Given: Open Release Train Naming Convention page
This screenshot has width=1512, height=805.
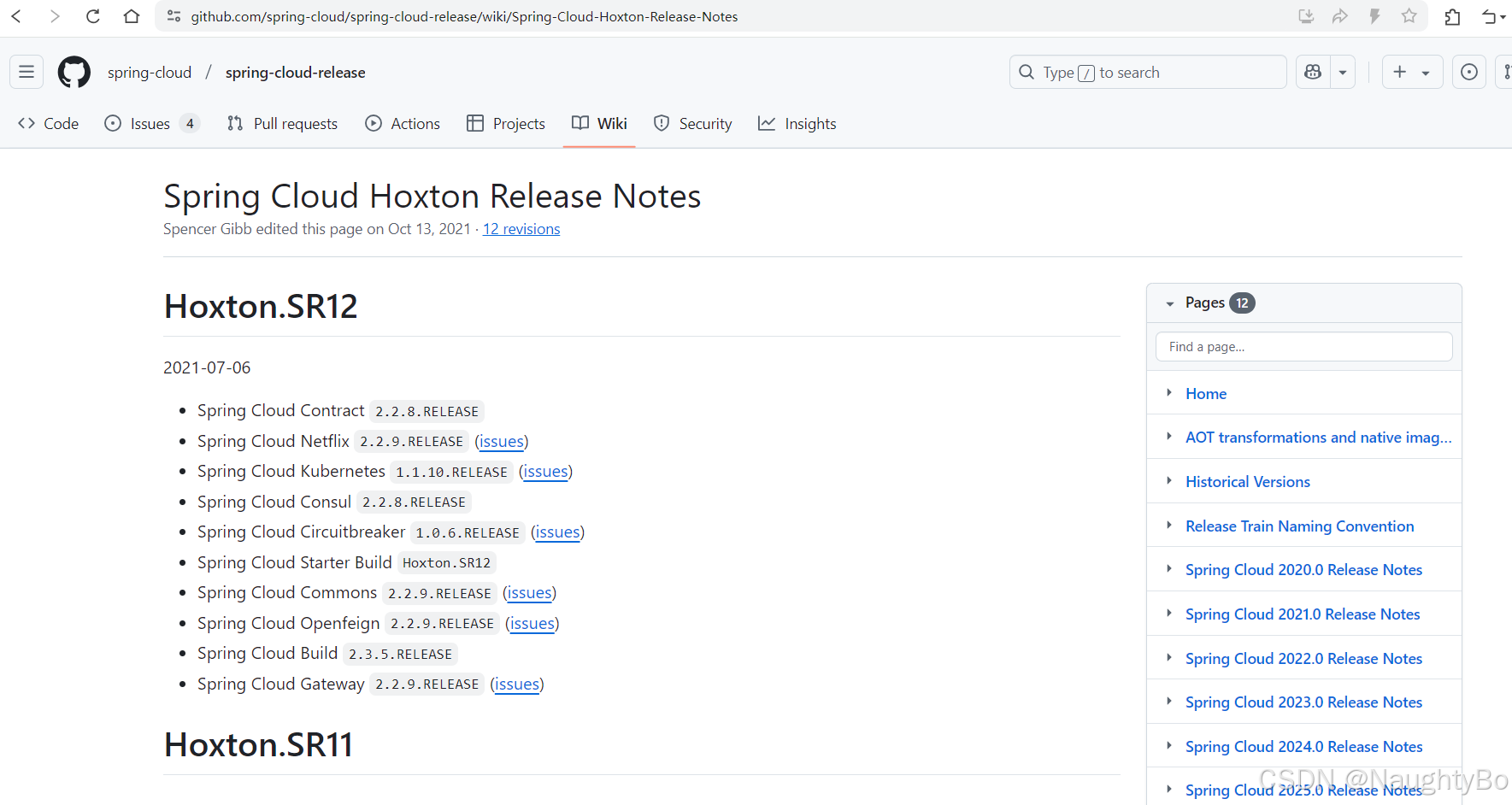Looking at the screenshot, I should point(1299,526).
